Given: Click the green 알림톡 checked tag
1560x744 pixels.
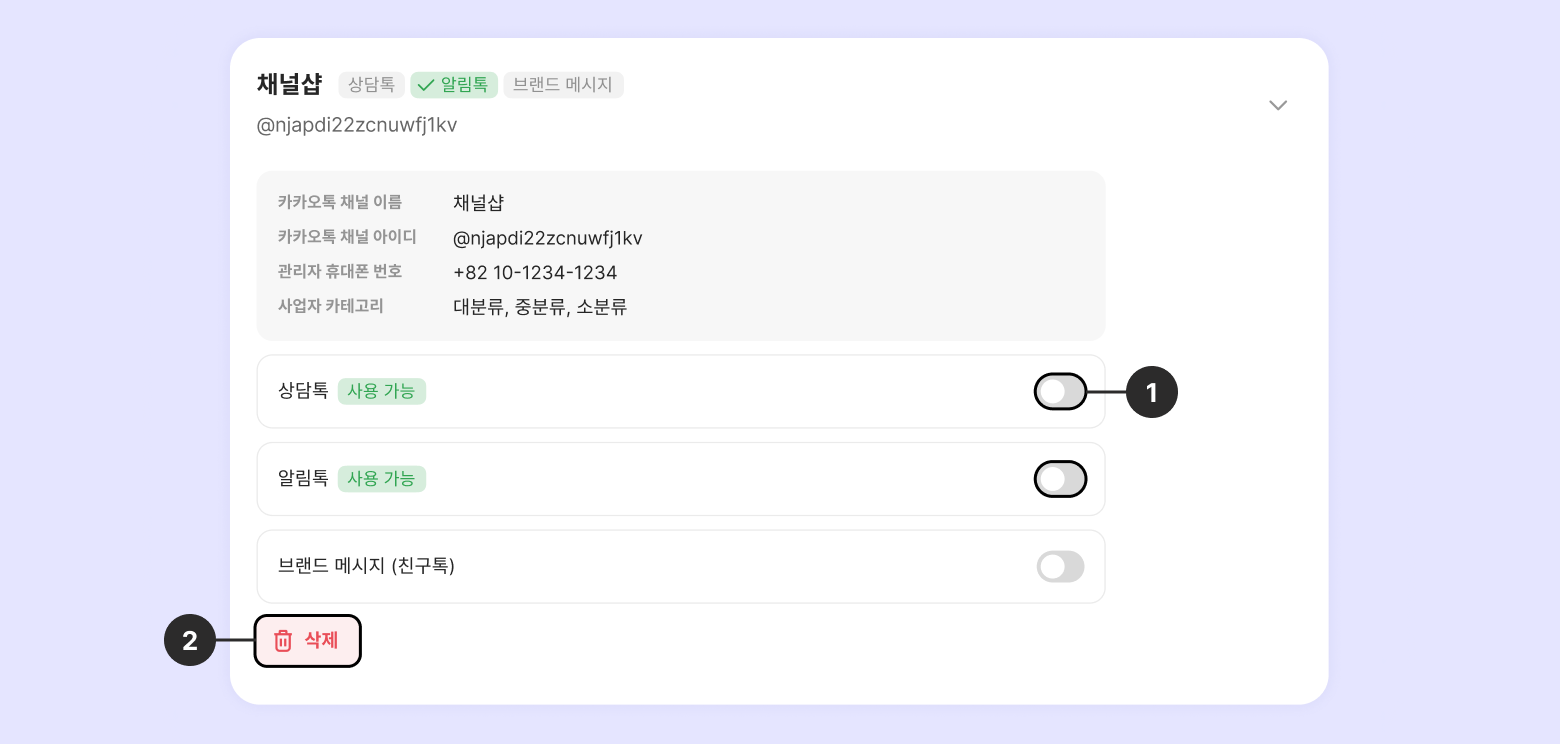Looking at the screenshot, I should (x=454, y=85).
